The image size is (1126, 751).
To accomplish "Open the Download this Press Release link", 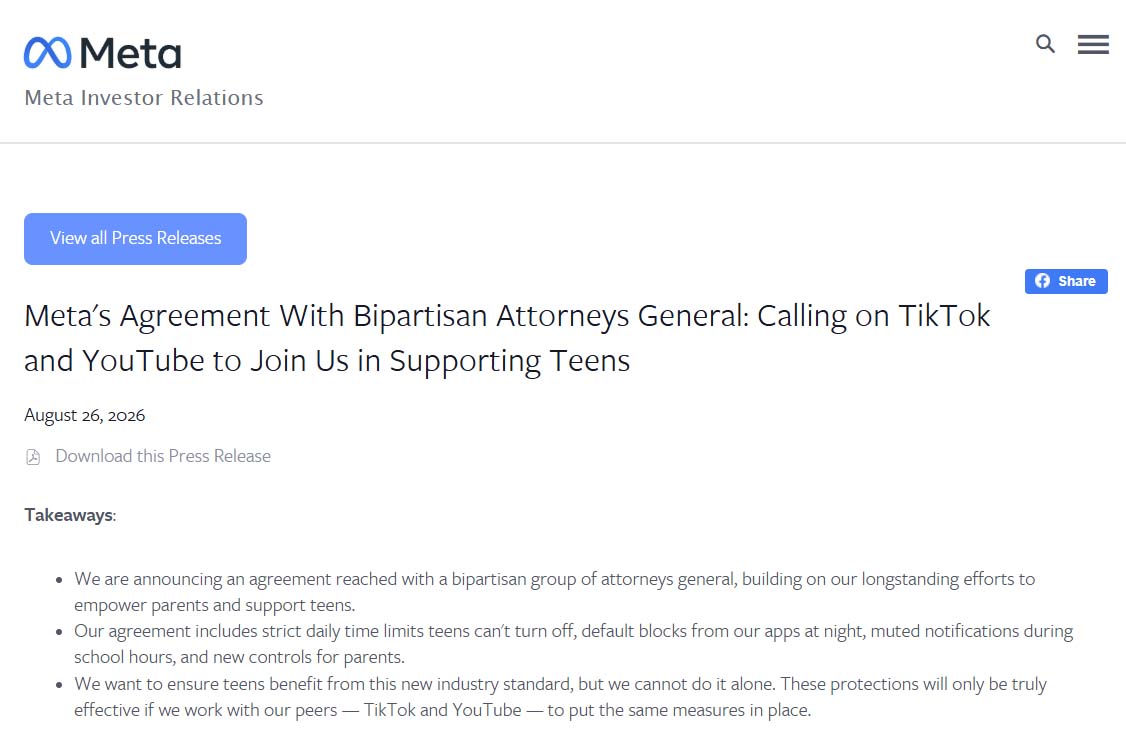I will click(x=163, y=456).
